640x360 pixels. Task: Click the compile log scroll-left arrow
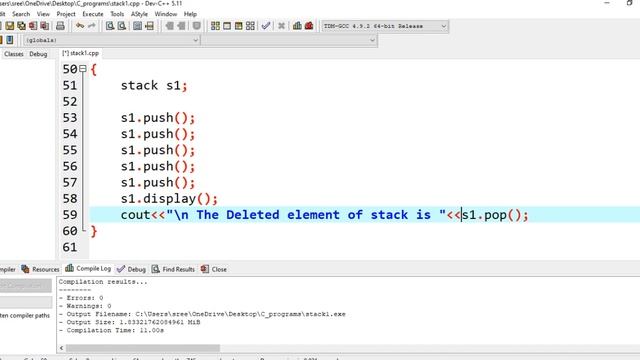tap(62, 348)
